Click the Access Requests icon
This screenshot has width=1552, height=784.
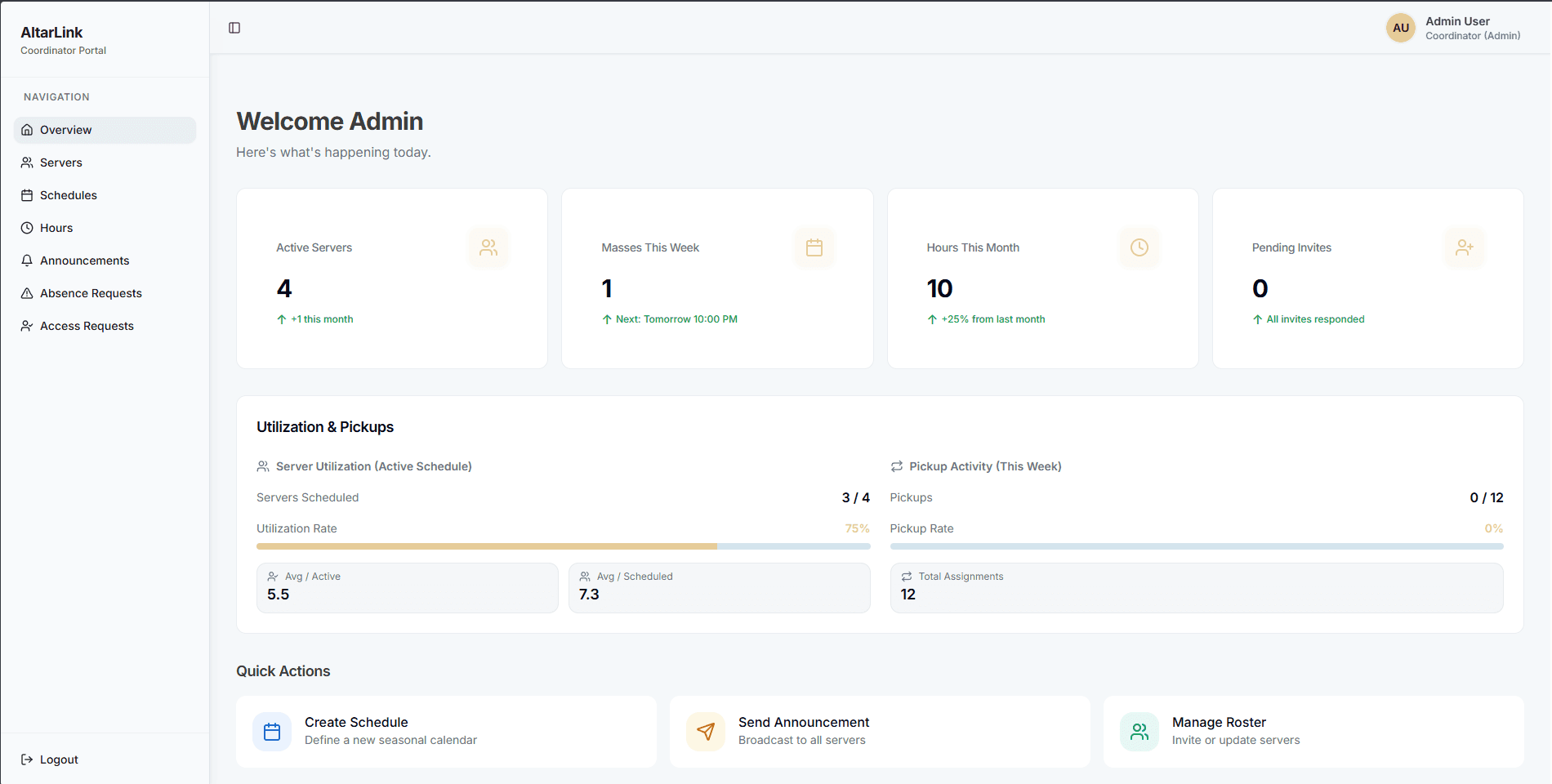(27, 325)
